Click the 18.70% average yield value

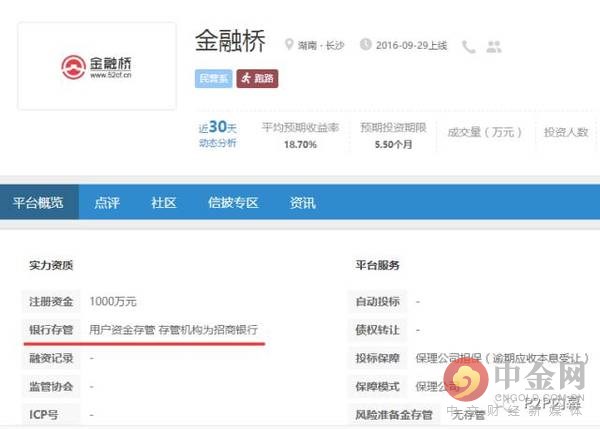point(300,144)
